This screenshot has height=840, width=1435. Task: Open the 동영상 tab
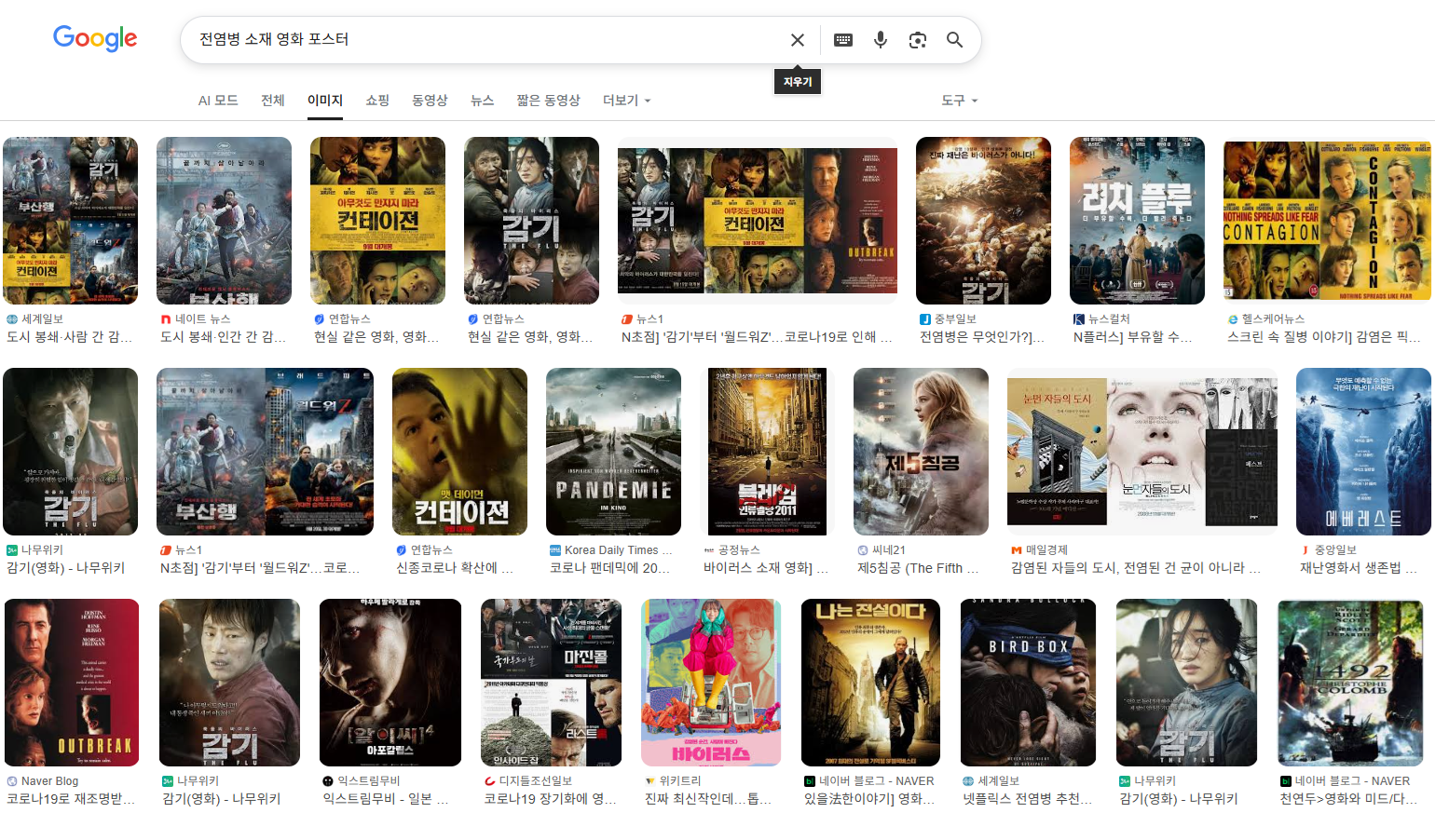tap(430, 100)
